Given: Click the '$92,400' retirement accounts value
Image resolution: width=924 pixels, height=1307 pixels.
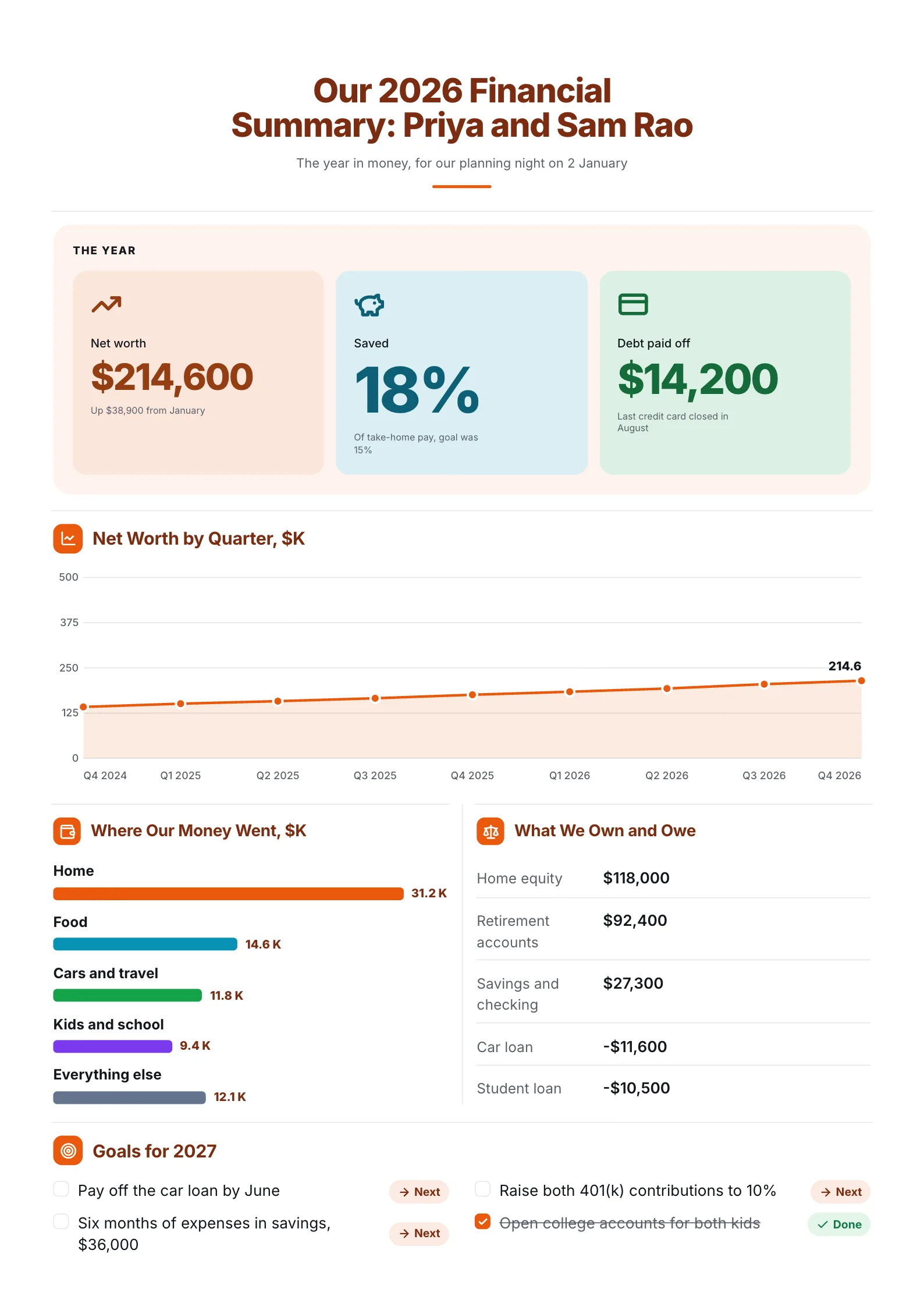Looking at the screenshot, I should 635,921.
